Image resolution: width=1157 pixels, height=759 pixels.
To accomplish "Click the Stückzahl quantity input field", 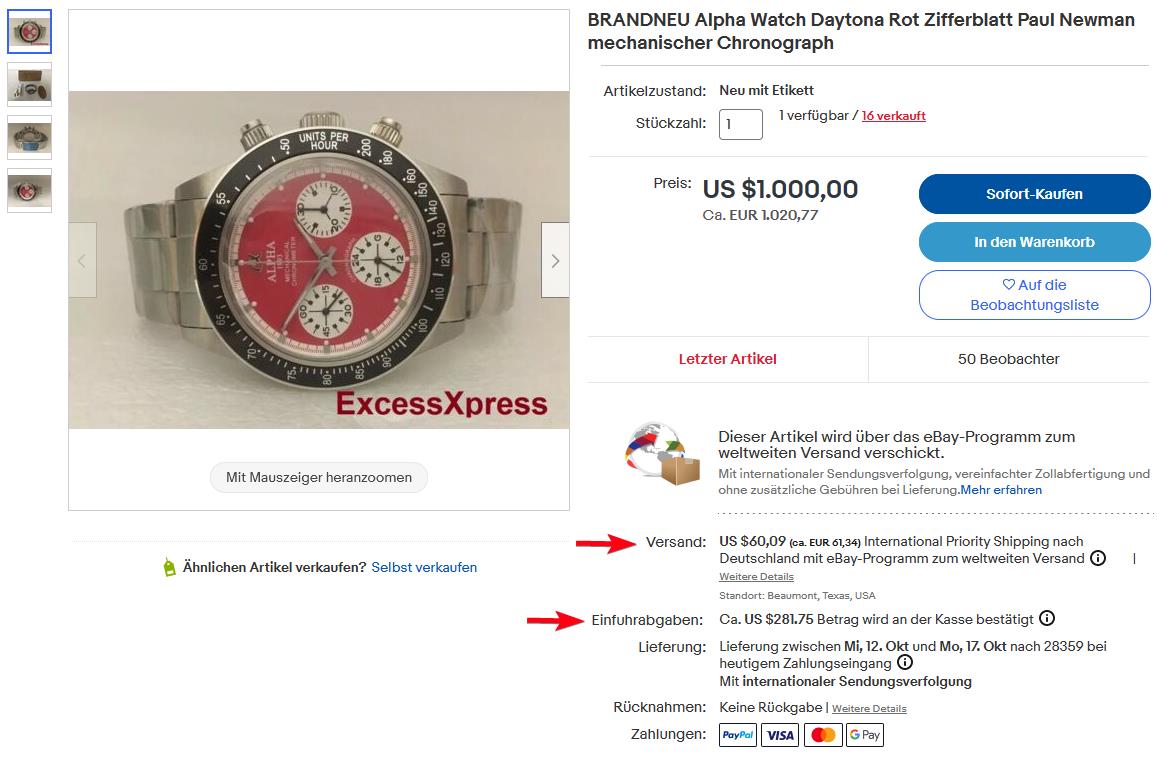I will [x=741, y=124].
